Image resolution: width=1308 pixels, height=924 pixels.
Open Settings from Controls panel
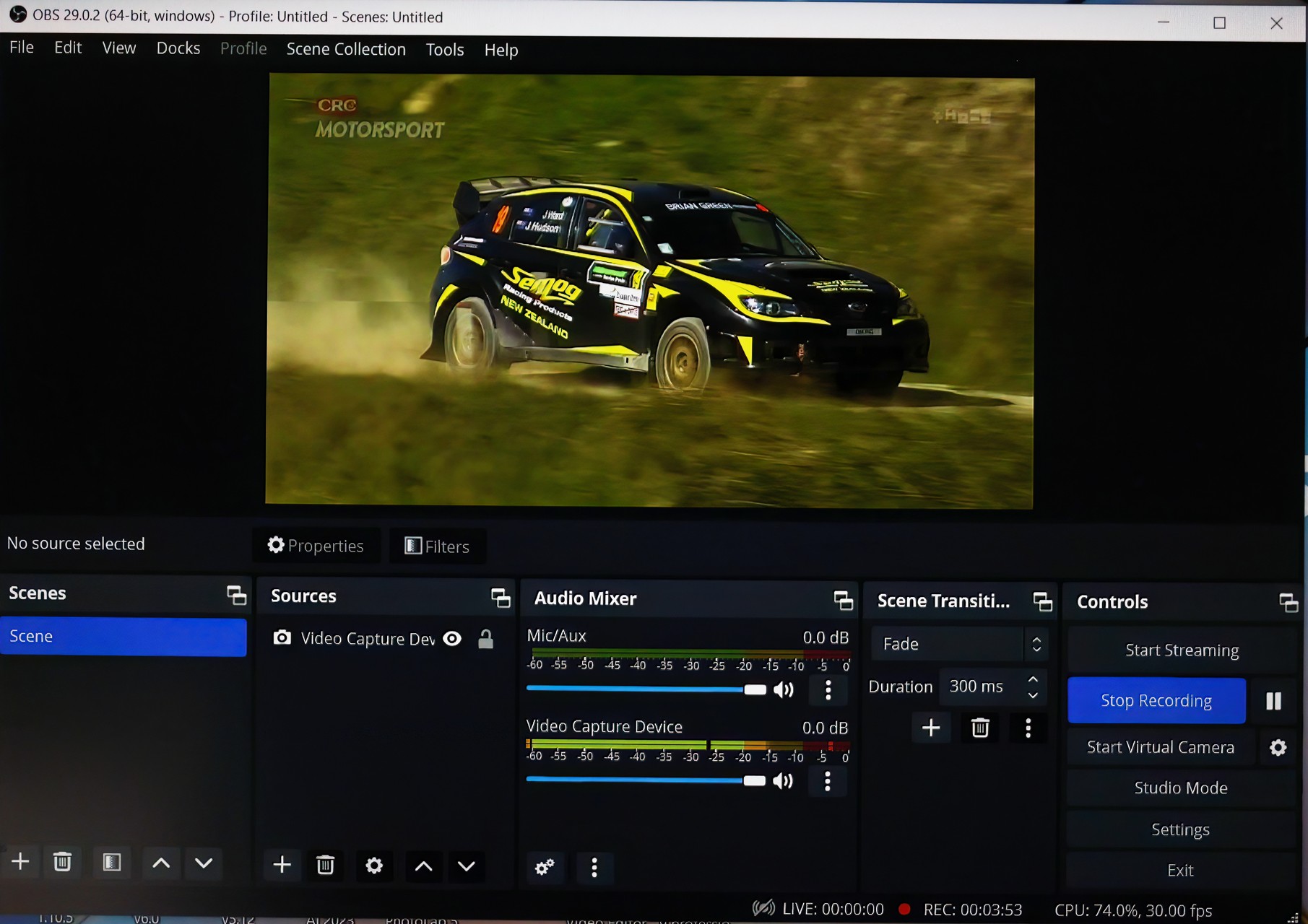pyautogui.click(x=1181, y=830)
